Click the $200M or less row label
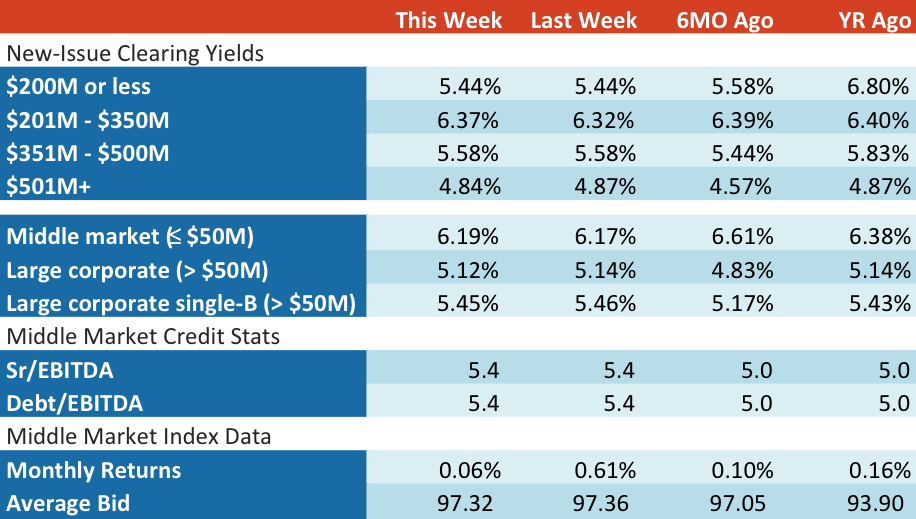This screenshot has height=519, width=916. pos(78,86)
